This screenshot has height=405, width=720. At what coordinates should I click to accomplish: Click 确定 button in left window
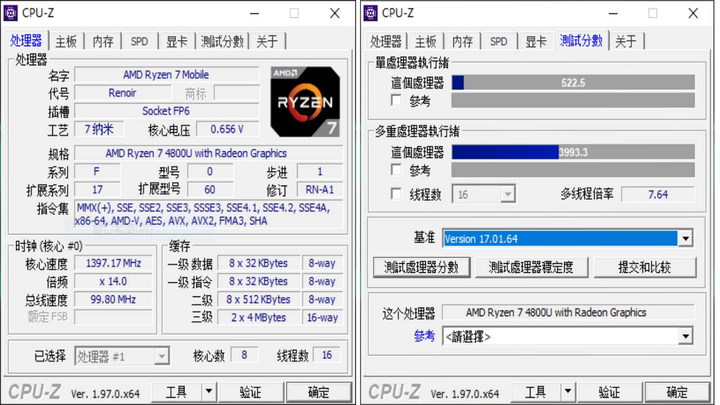319,392
